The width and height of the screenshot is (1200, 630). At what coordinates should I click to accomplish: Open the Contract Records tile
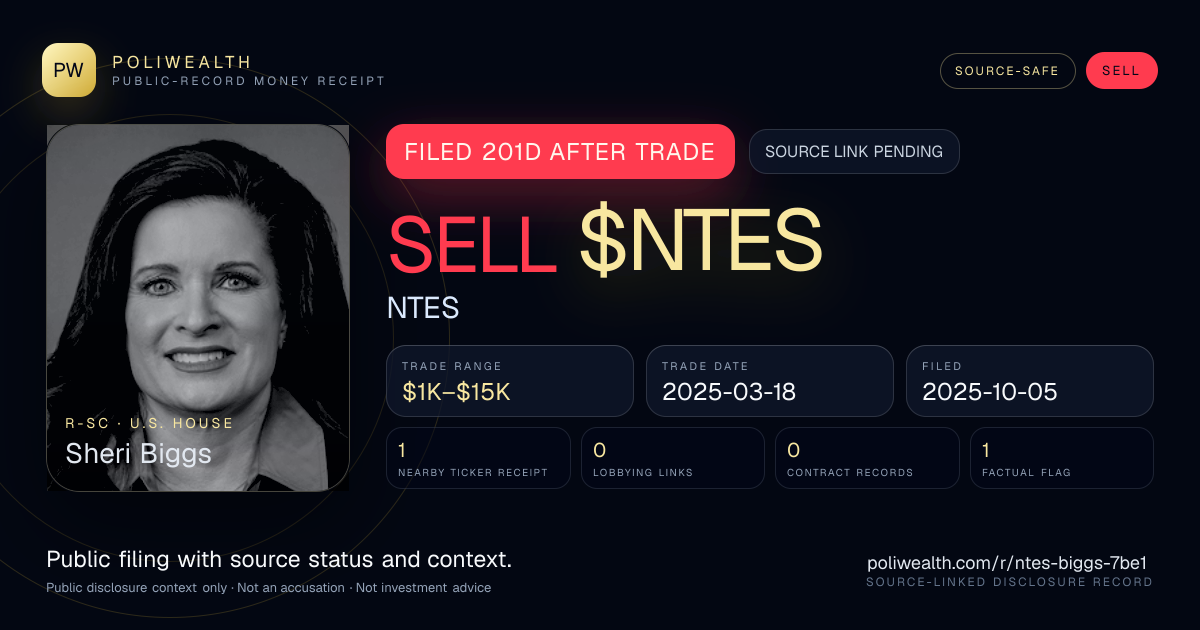867,458
